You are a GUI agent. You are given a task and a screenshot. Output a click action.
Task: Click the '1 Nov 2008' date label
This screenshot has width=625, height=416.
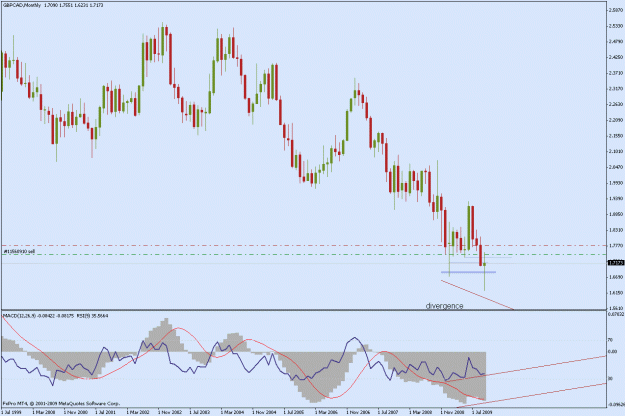[452, 412]
